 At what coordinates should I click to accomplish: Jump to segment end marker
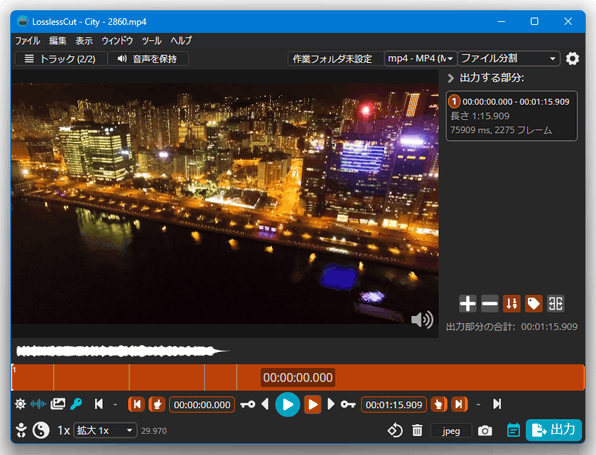459,404
